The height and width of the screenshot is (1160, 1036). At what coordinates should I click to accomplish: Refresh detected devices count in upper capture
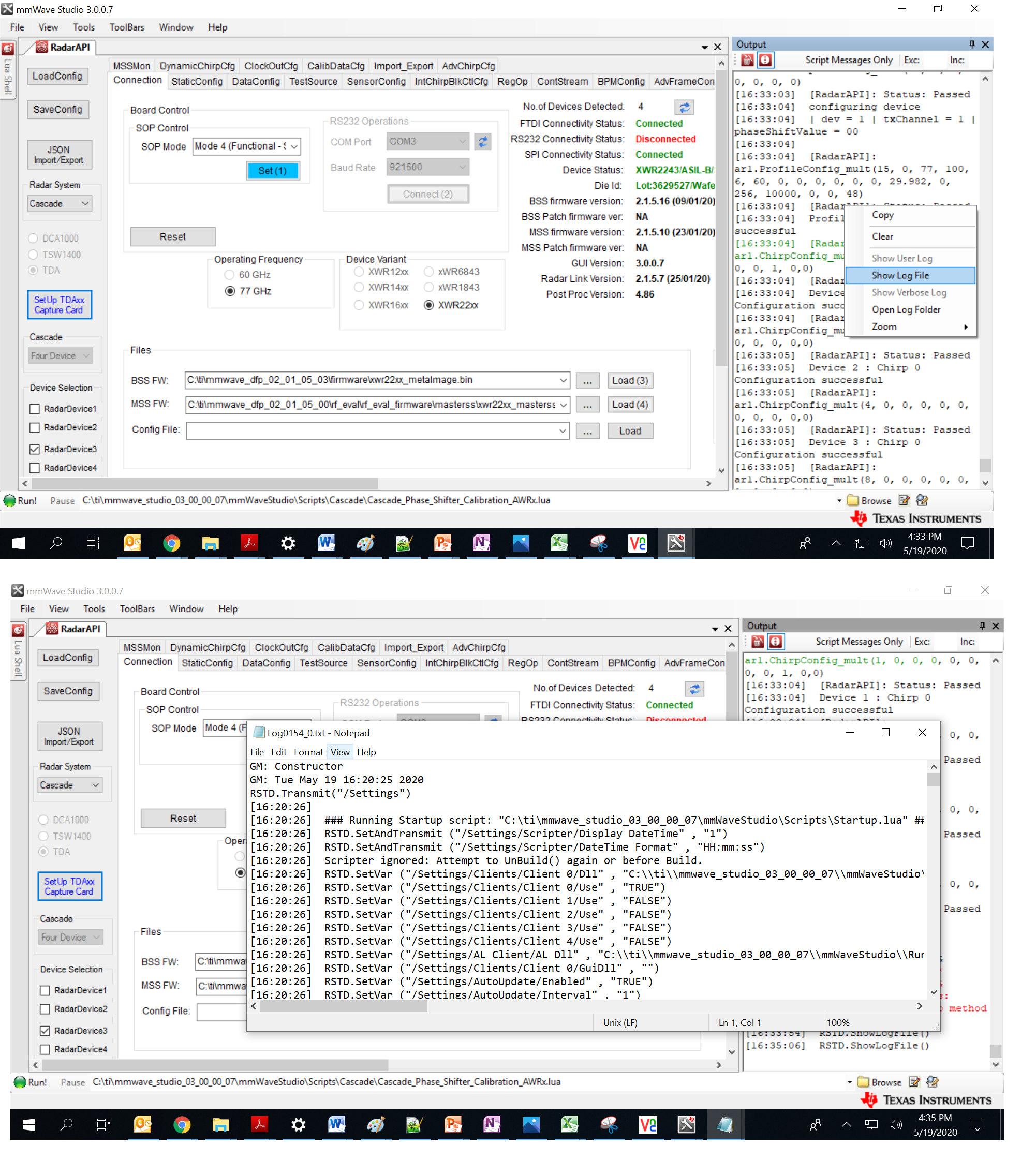(684, 107)
